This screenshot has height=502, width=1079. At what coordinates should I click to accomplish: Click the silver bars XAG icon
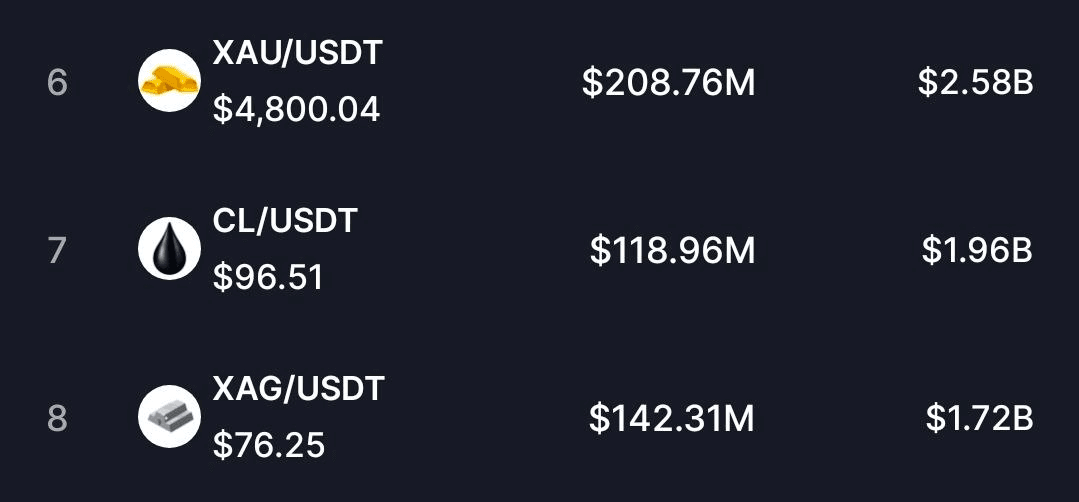[170, 416]
